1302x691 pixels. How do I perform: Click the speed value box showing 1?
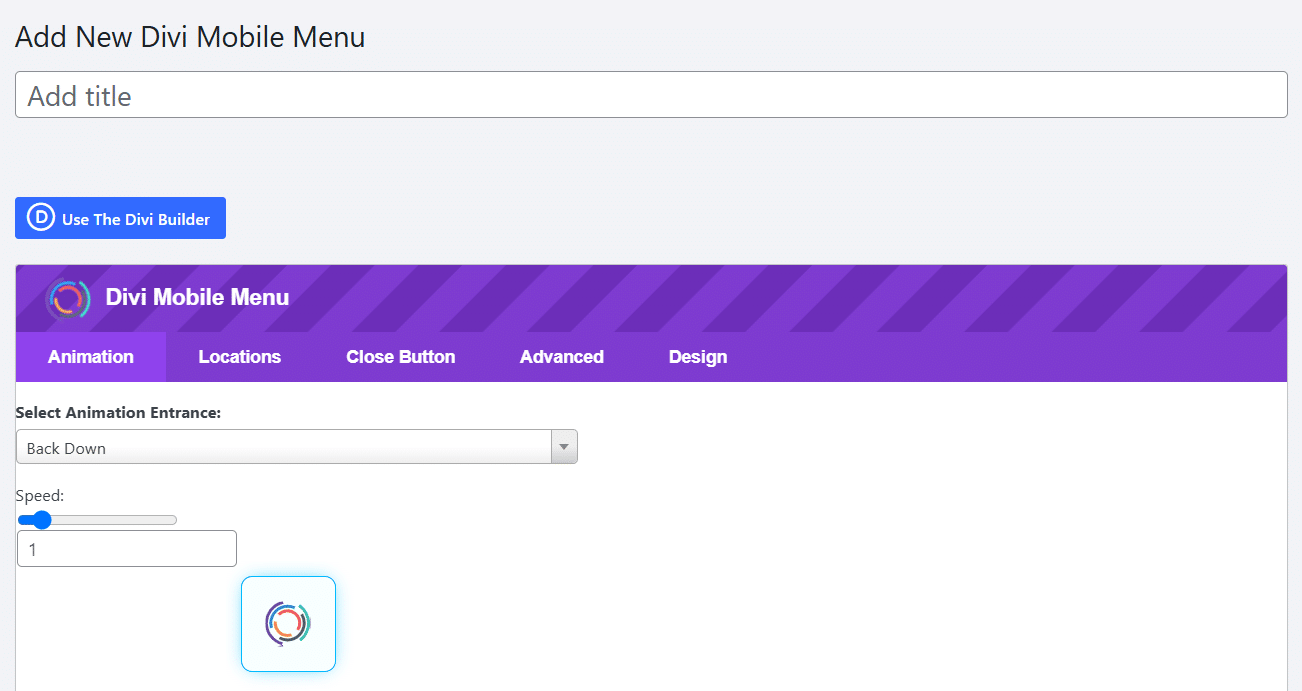click(x=126, y=548)
